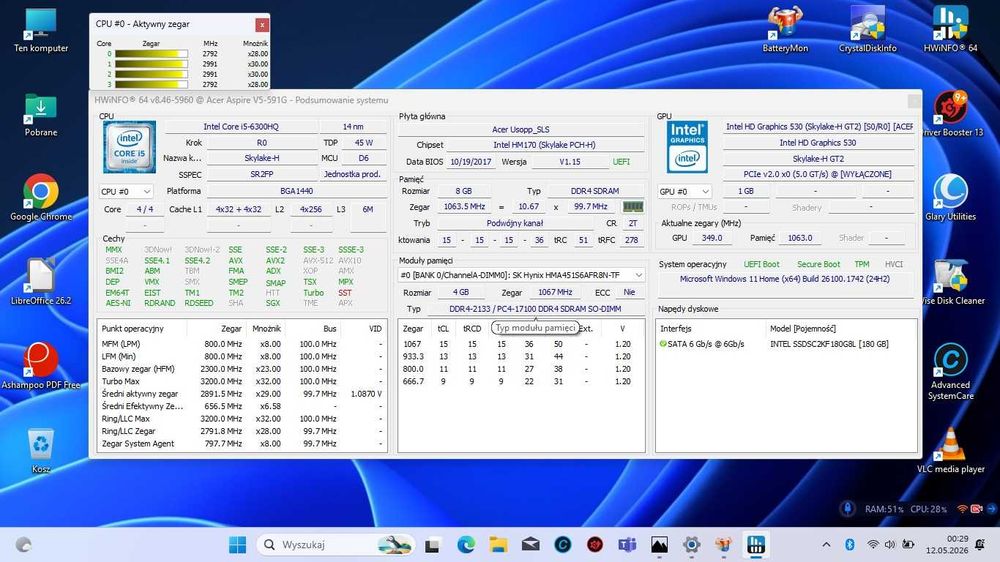Open the Kosz recycle bin
Viewport: 1000px width, 562px height.
click(41, 450)
